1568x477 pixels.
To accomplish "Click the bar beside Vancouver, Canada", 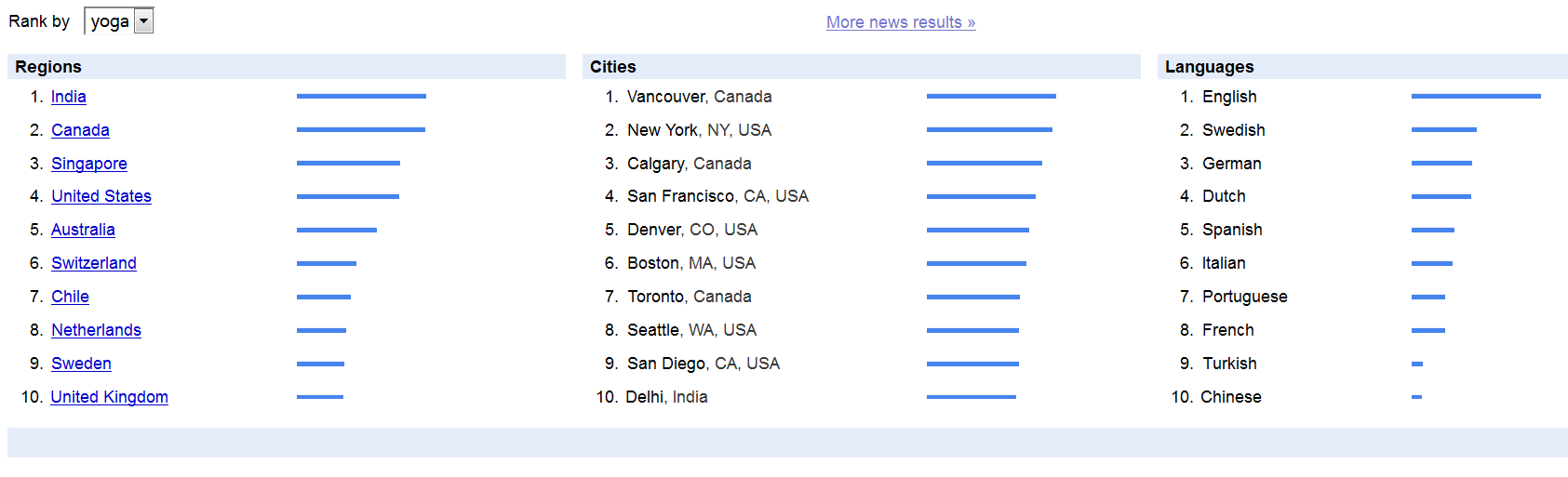I will click(x=991, y=96).
